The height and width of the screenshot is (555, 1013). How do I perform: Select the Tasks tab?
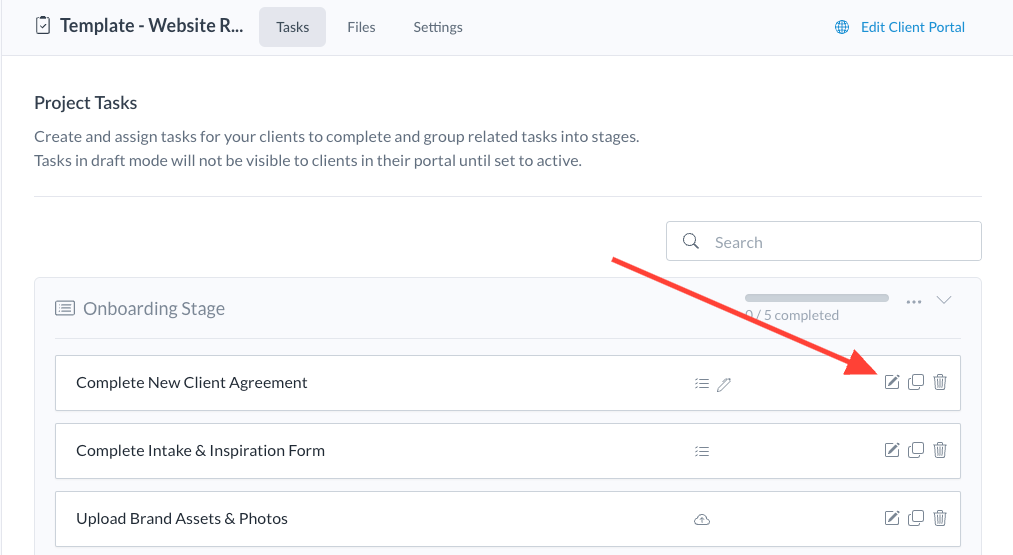point(292,27)
